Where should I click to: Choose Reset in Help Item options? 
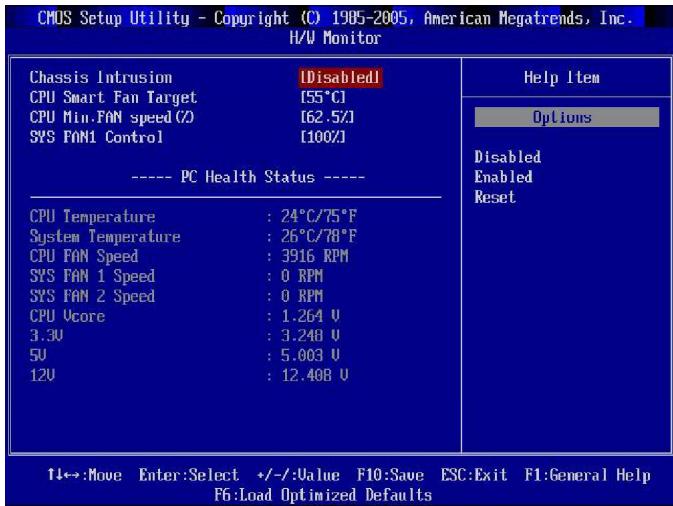495,197
